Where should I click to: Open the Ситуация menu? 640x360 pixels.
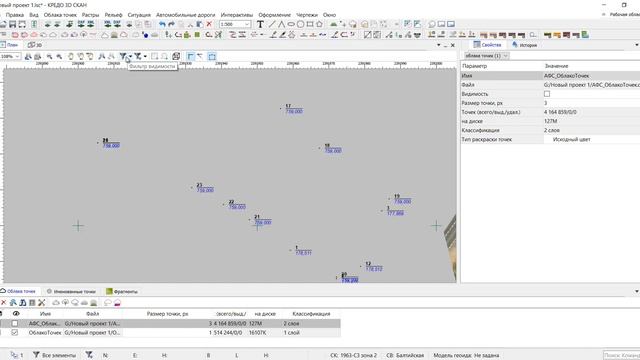point(139,15)
